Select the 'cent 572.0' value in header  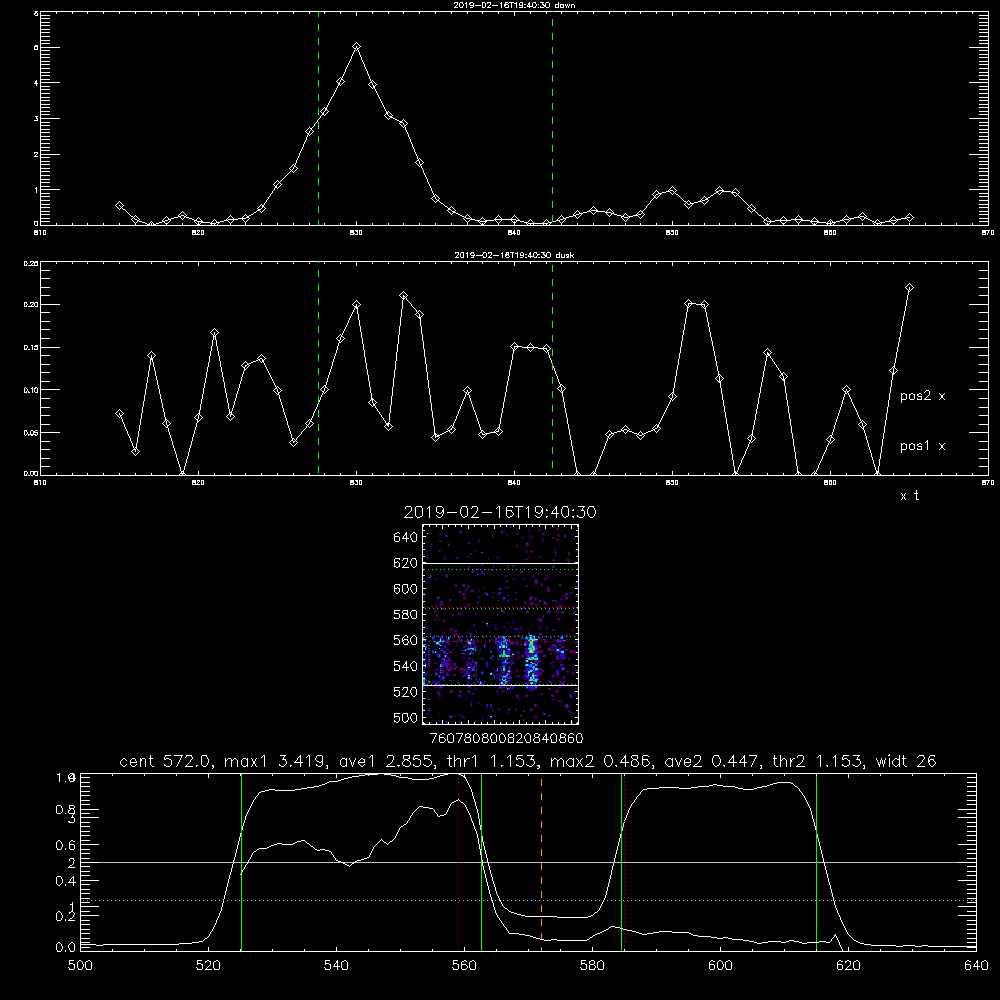click(168, 761)
